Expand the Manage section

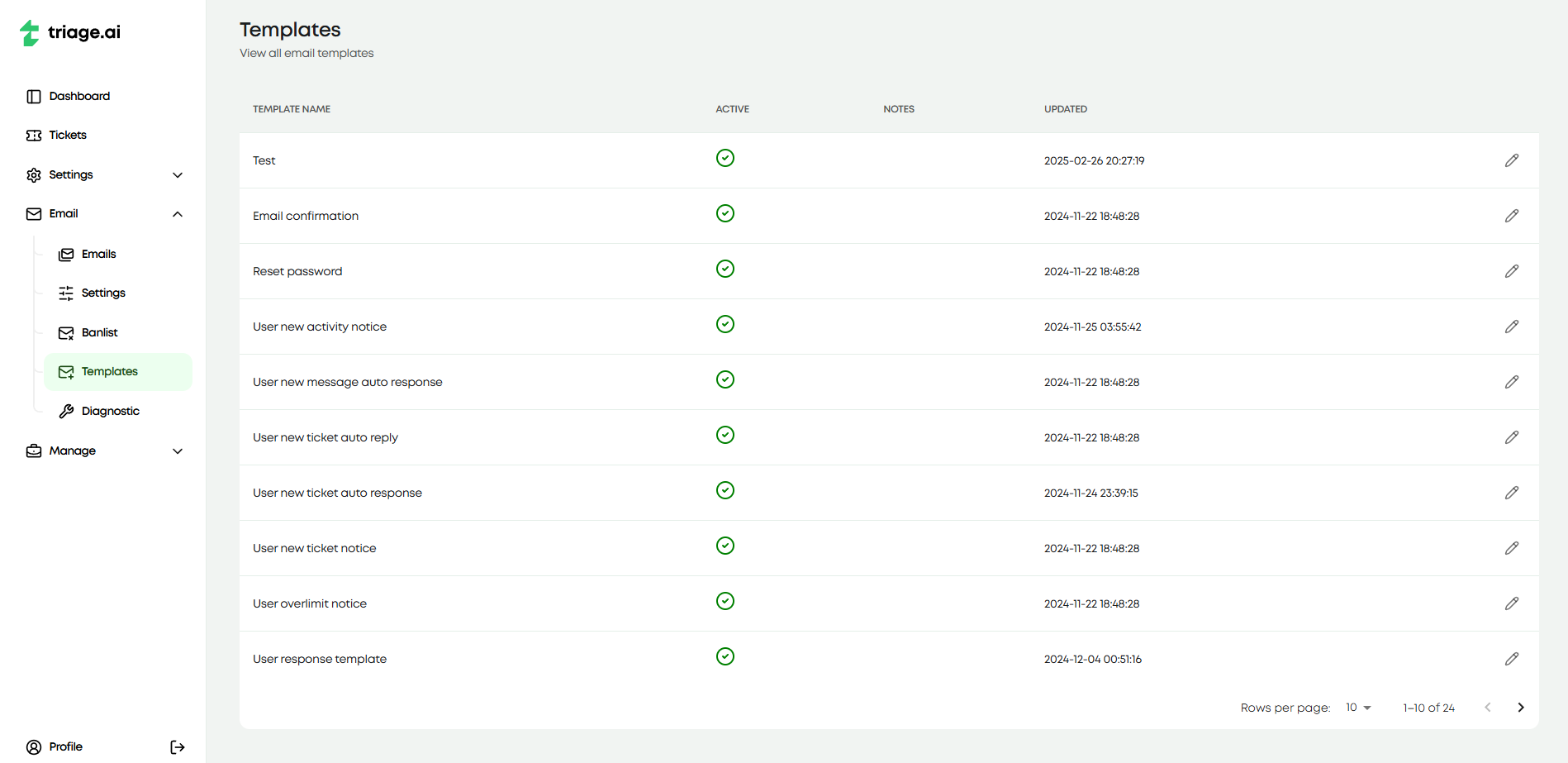pos(177,451)
